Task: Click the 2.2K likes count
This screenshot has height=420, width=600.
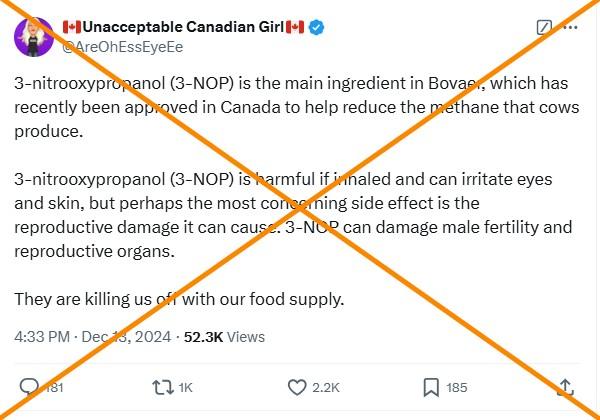Action: [x=326, y=388]
